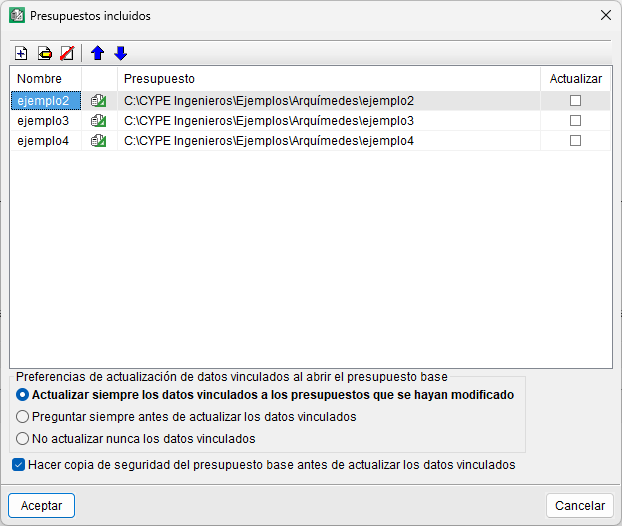Dismiss dialog with Cancelar button
Screen dimensions: 622x526
[x=580, y=505]
